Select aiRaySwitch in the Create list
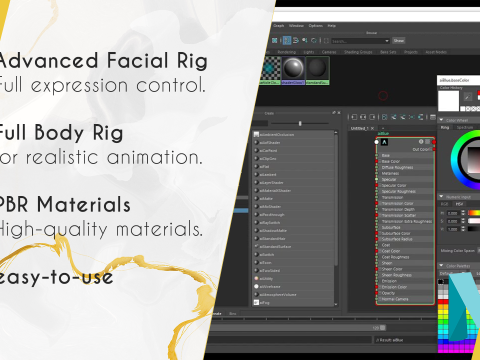480x360 pixels. pos(293,223)
